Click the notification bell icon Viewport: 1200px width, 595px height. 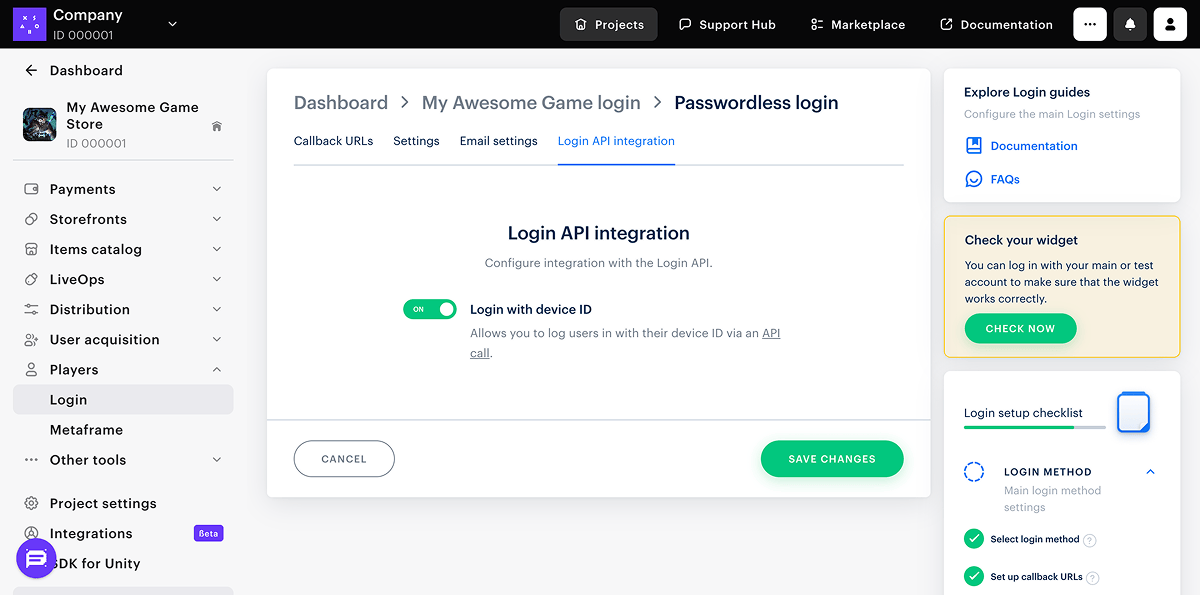point(1130,24)
